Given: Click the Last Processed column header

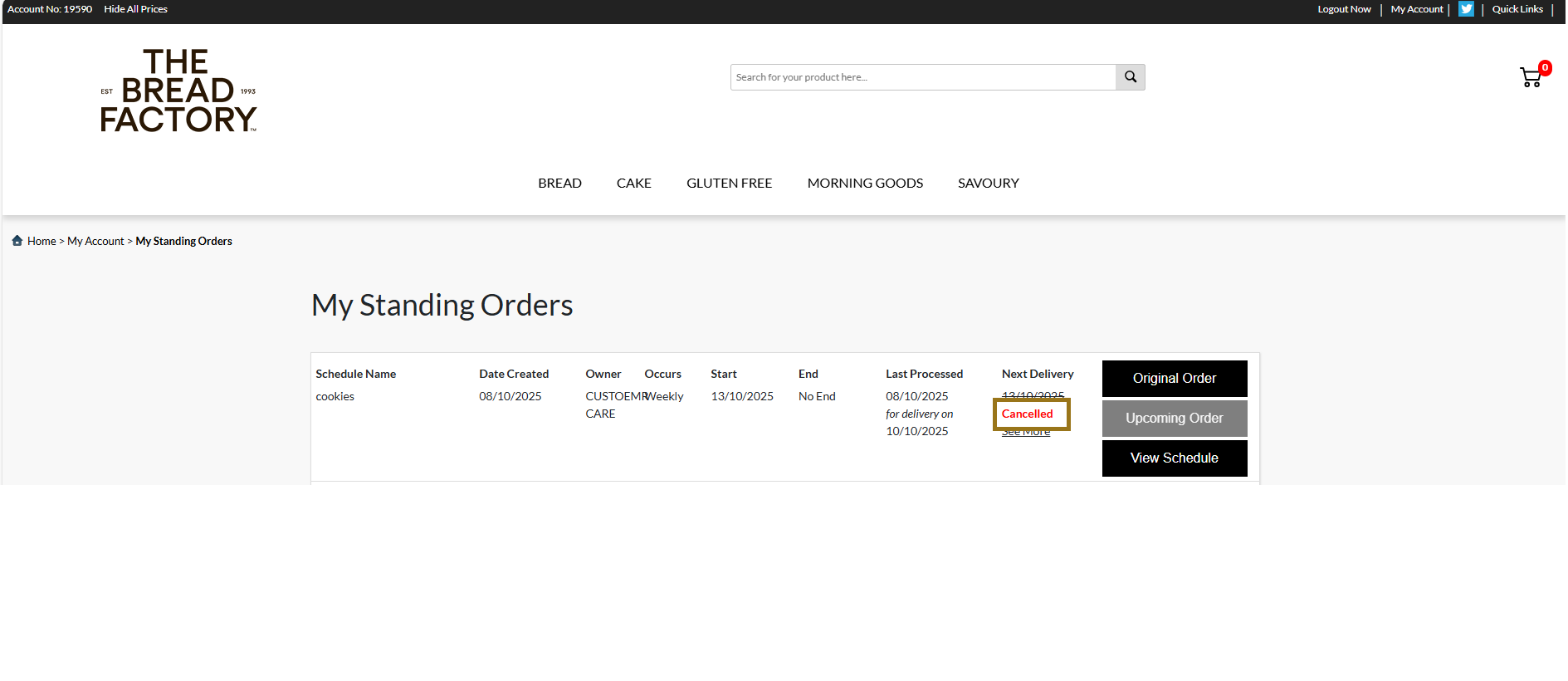Looking at the screenshot, I should 924,375.
